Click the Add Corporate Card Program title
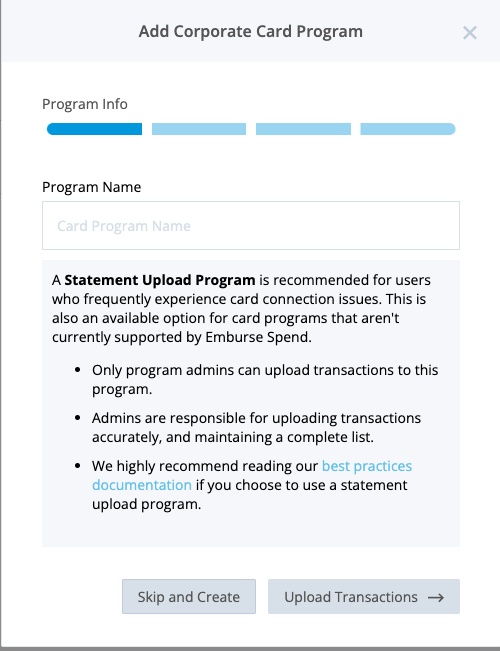 pyautogui.click(x=251, y=32)
